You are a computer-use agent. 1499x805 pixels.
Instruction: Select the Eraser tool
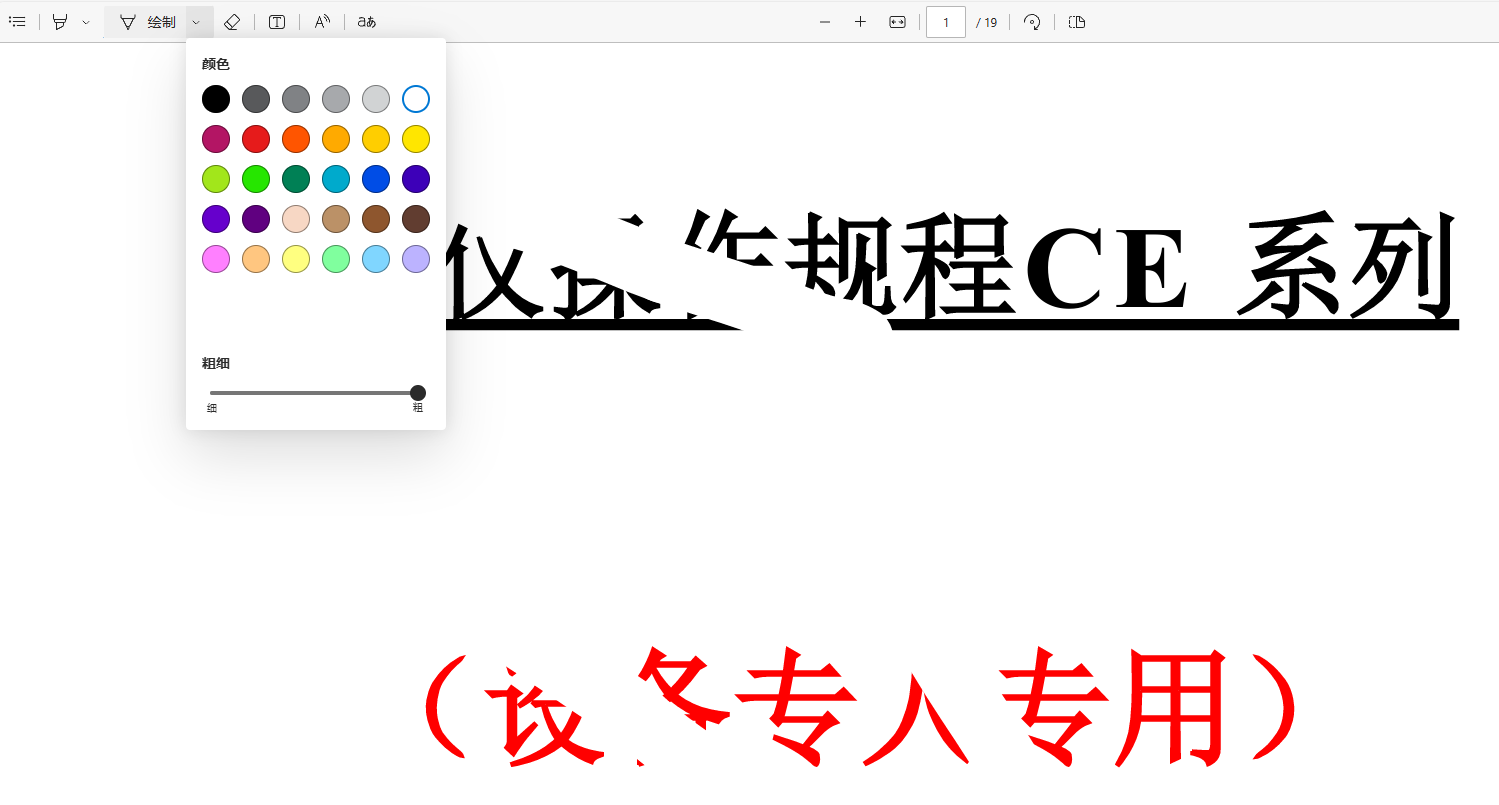click(232, 21)
